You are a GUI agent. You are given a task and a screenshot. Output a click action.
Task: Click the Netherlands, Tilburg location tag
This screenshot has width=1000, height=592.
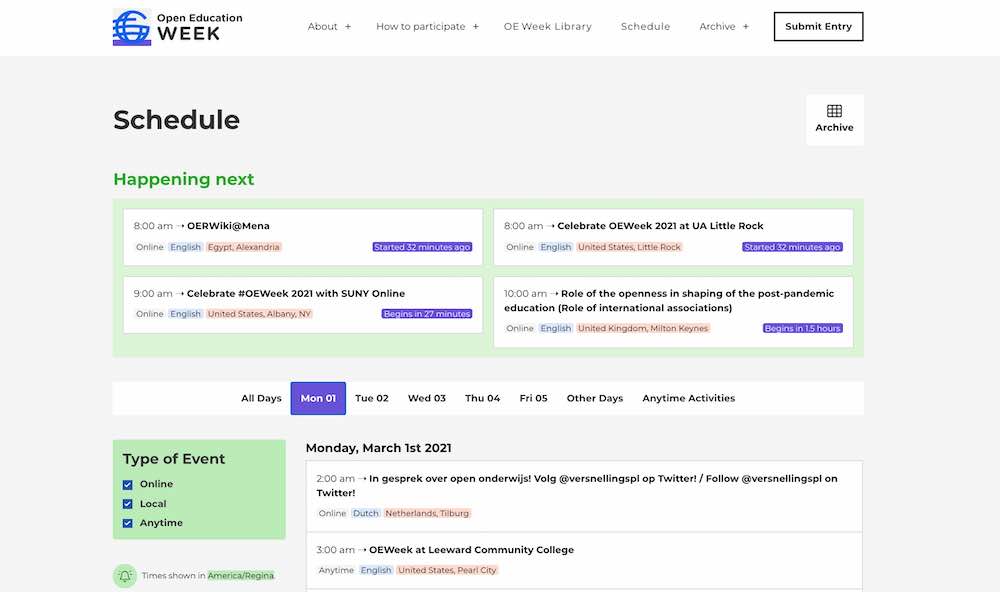[427, 514]
